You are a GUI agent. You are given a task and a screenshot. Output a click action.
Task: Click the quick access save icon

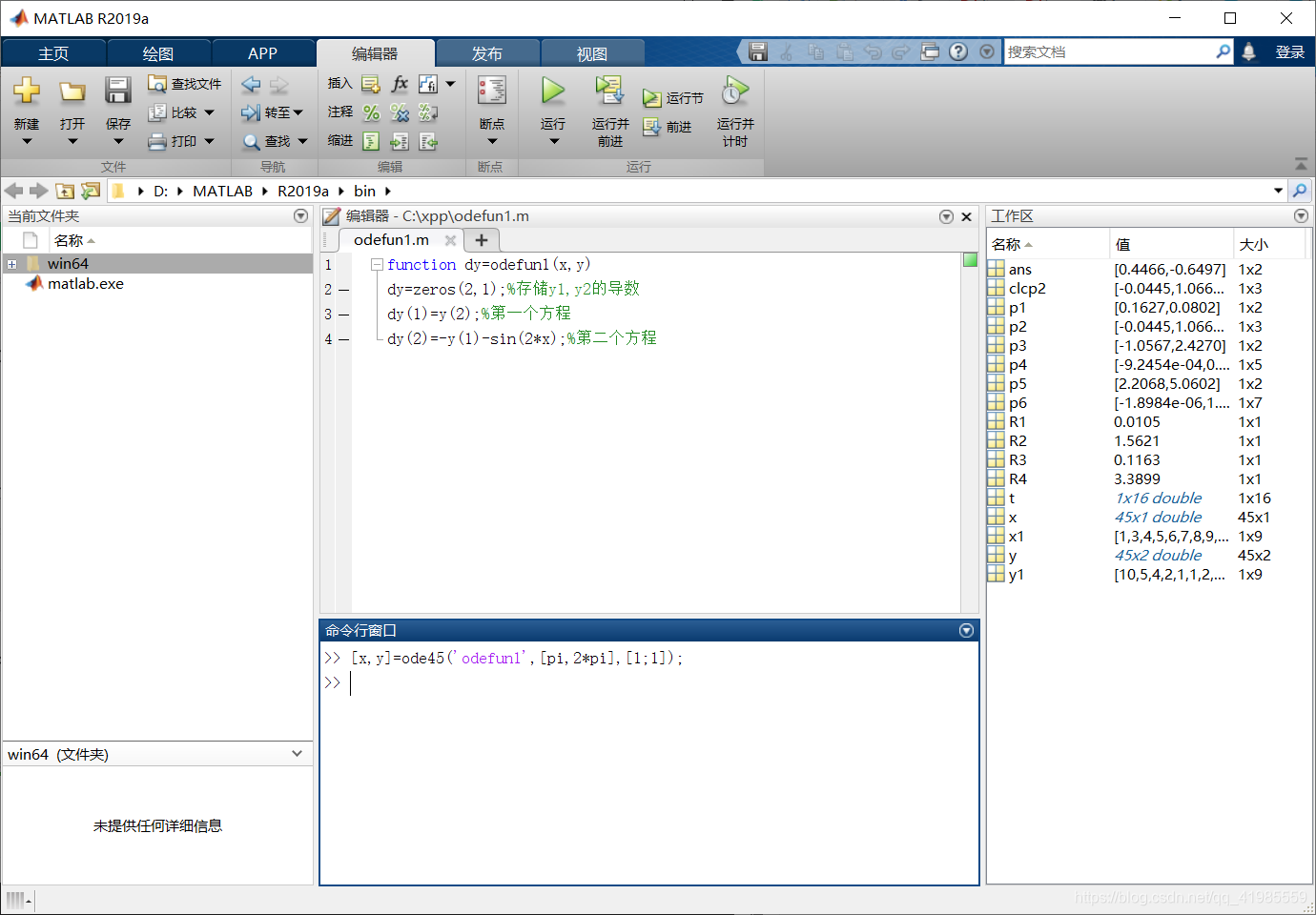click(x=758, y=51)
